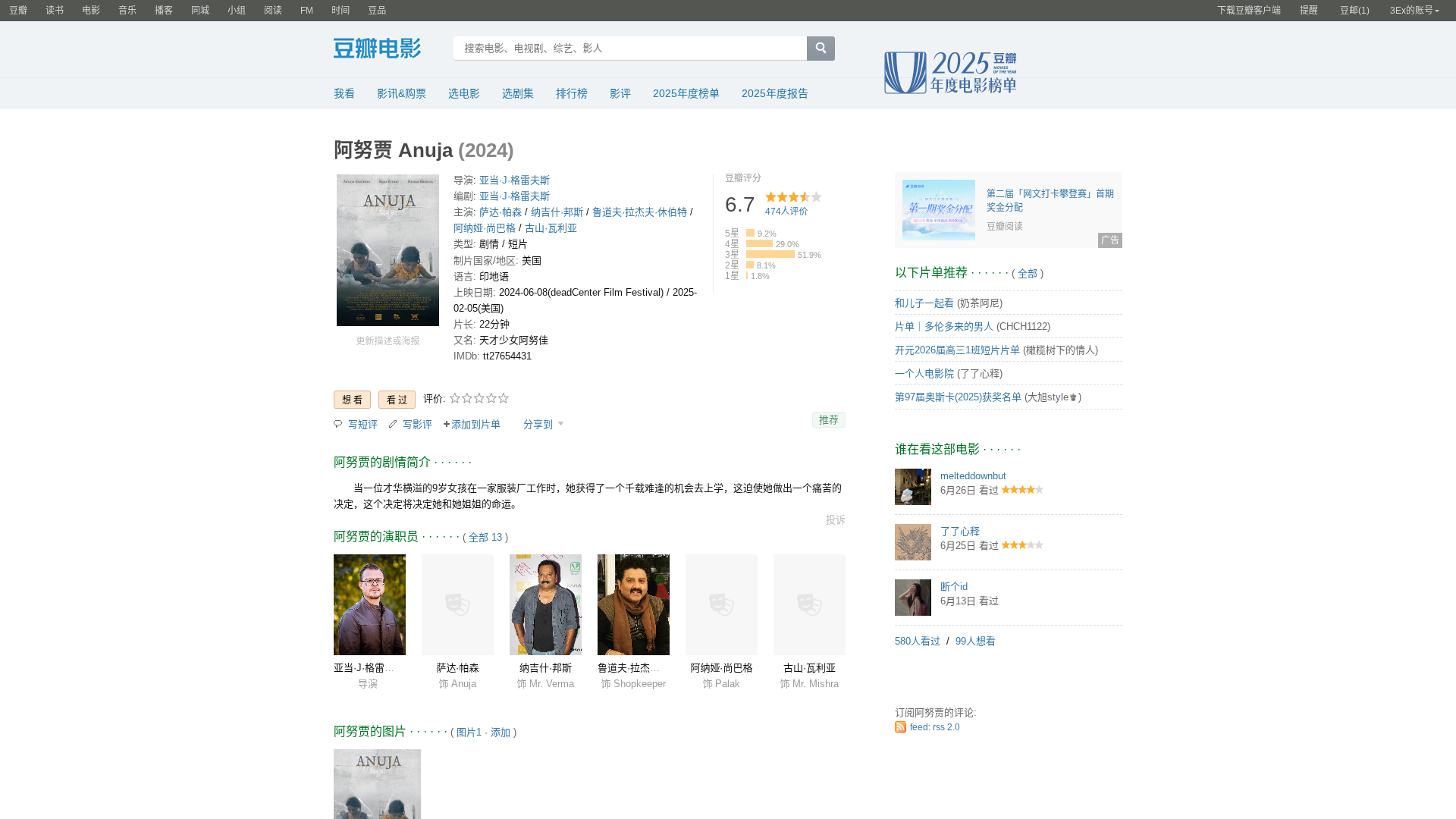The image size is (1456, 819).
Task: Open 第97届奥斯卡(2025)获奖名单 list
Action: point(958,397)
